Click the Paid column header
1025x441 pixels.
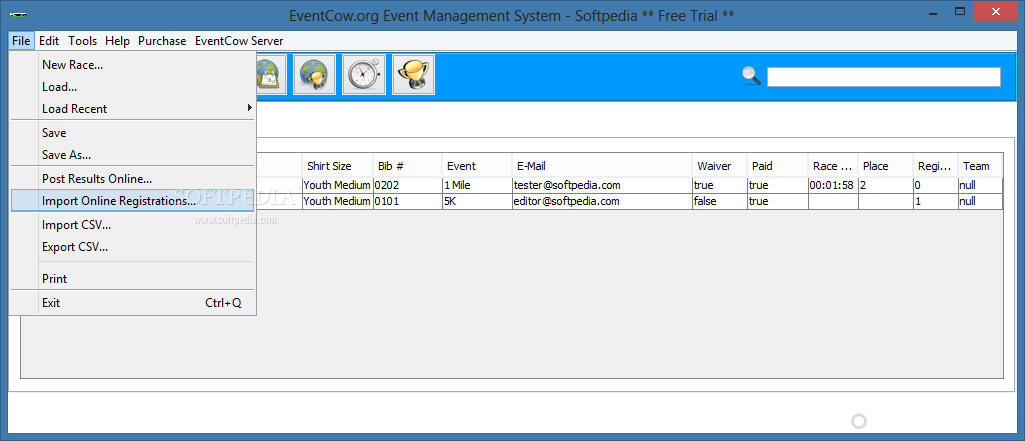(777, 166)
